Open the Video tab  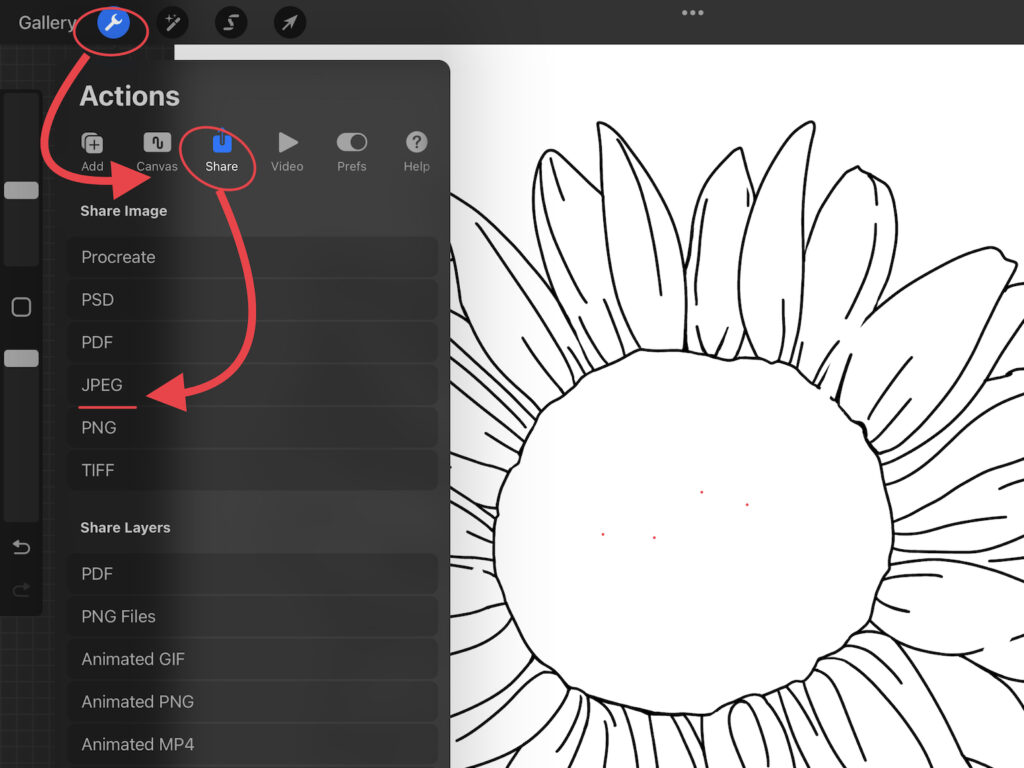pos(287,152)
